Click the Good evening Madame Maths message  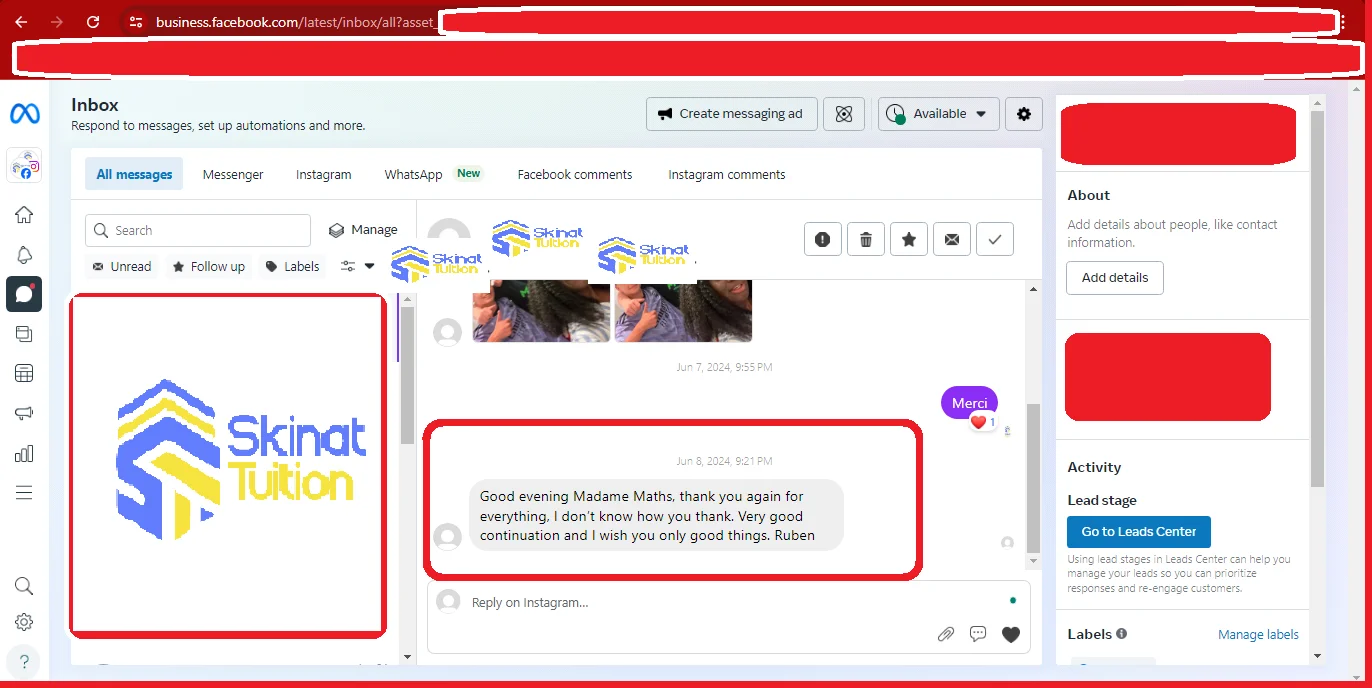[656, 515]
